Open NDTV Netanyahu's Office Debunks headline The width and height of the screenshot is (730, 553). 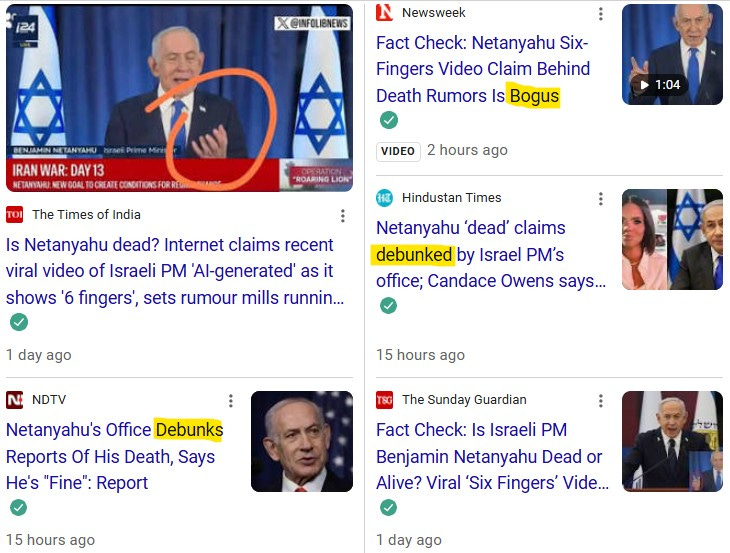click(x=115, y=456)
